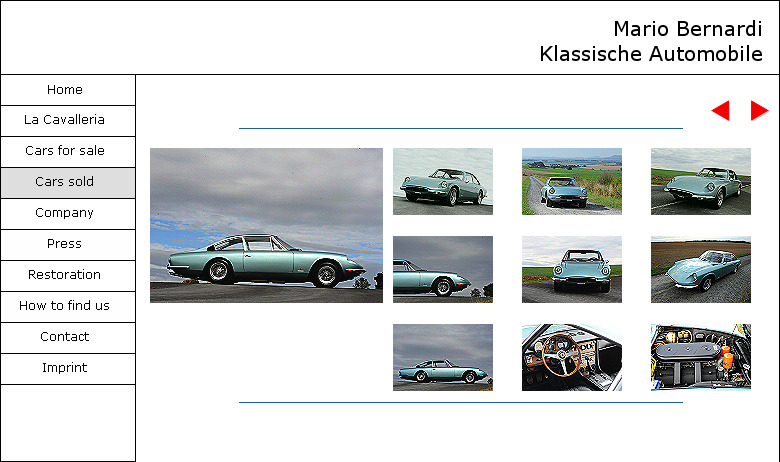Open the Restoration page
This screenshot has width=780, height=462.
coord(68,276)
